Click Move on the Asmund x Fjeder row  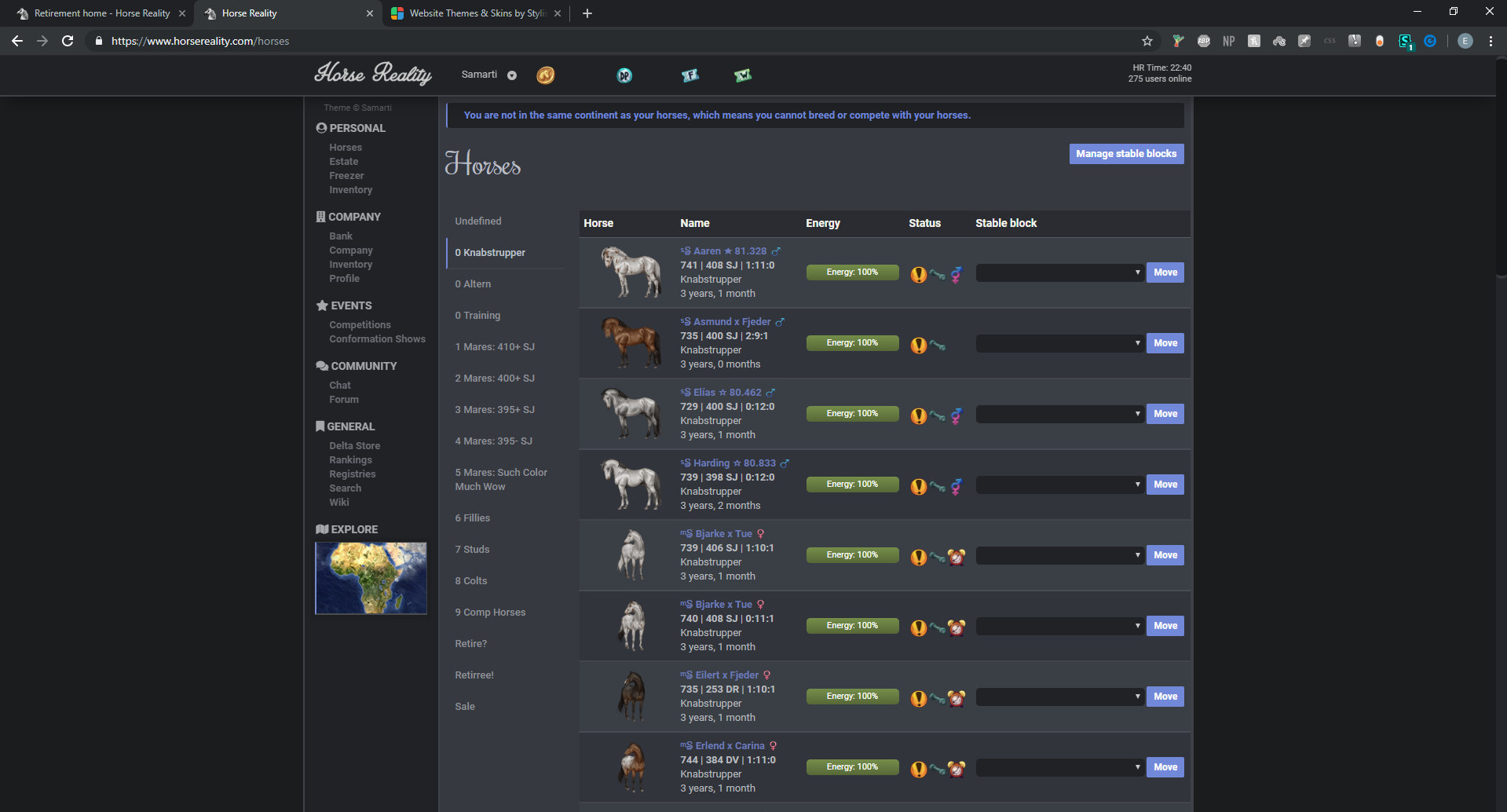(x=1165, y=343)
